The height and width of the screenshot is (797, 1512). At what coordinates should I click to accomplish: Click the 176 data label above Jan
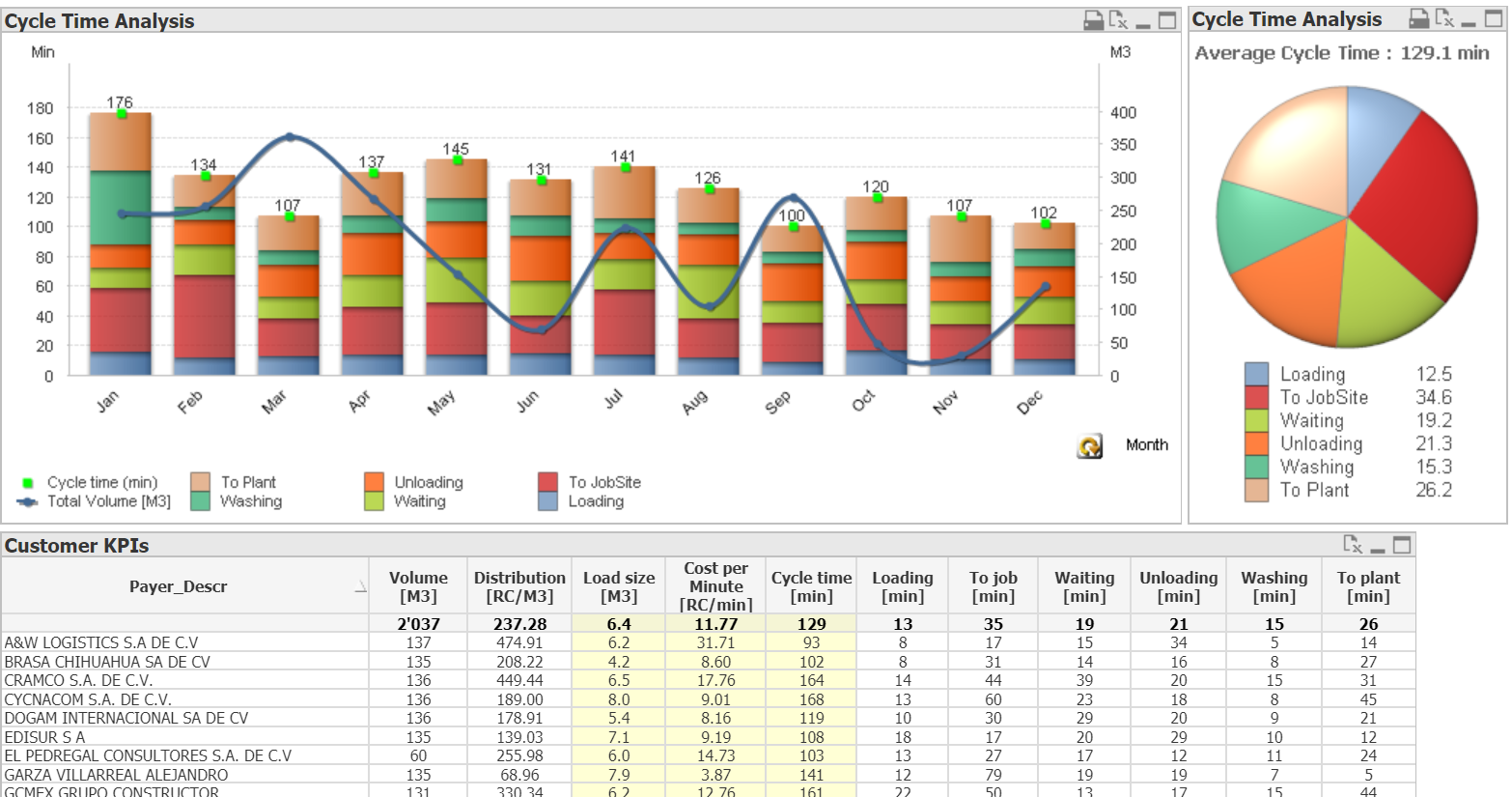[120, 102]
